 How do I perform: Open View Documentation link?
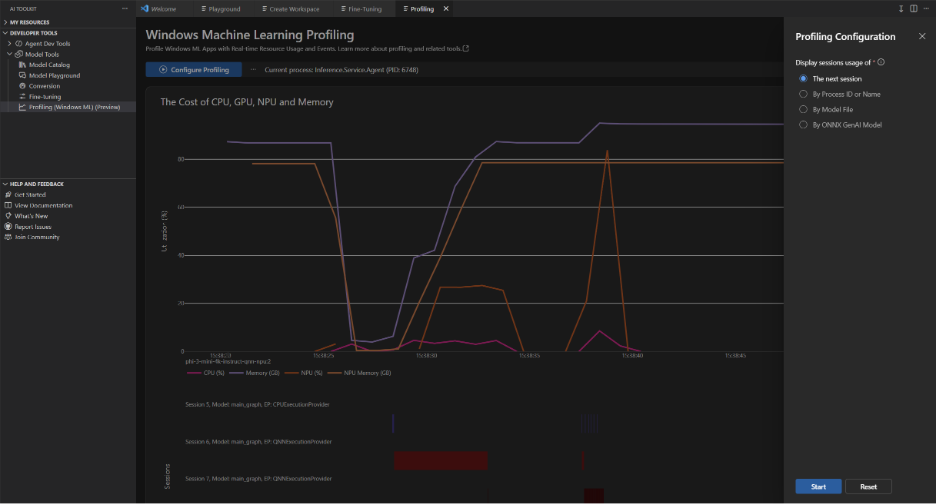pos(44,205)
